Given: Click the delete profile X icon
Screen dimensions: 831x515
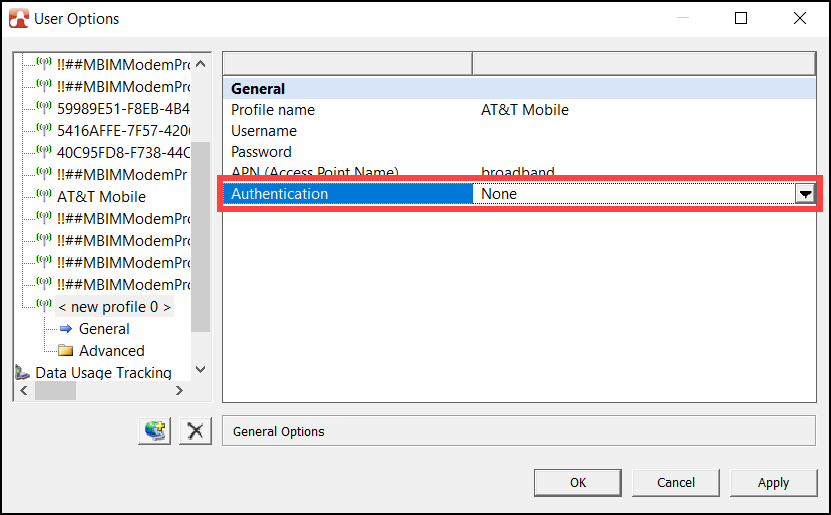Looking at the screenshot, I should [x=195, y=431].
